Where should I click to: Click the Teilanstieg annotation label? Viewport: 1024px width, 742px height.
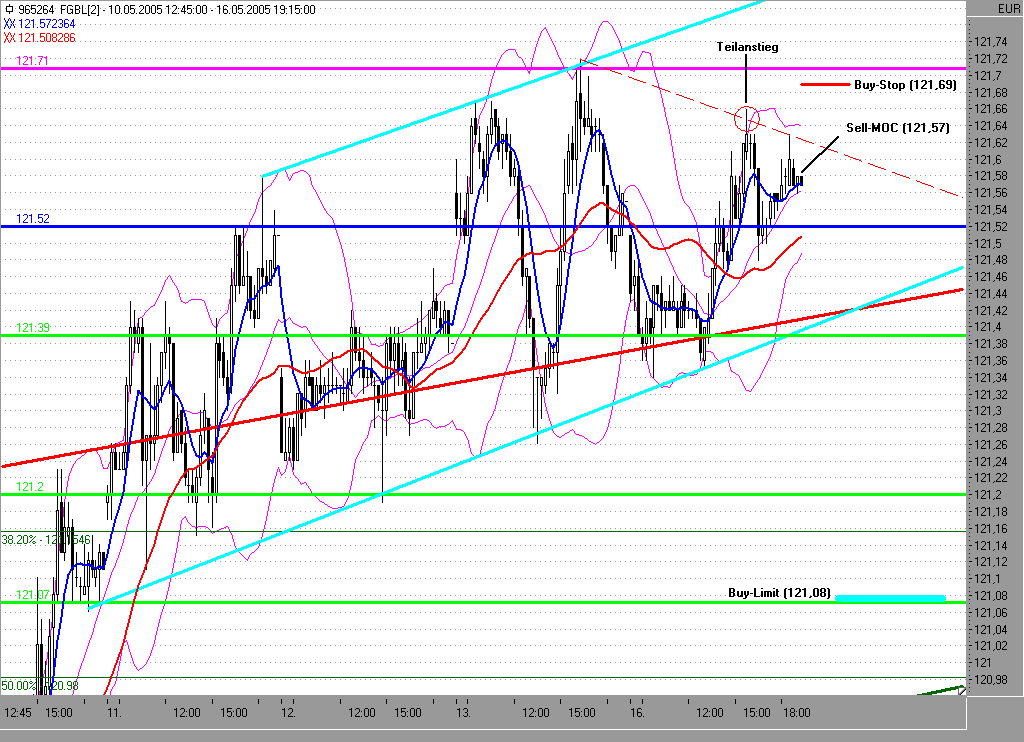[x=747, y=47]
